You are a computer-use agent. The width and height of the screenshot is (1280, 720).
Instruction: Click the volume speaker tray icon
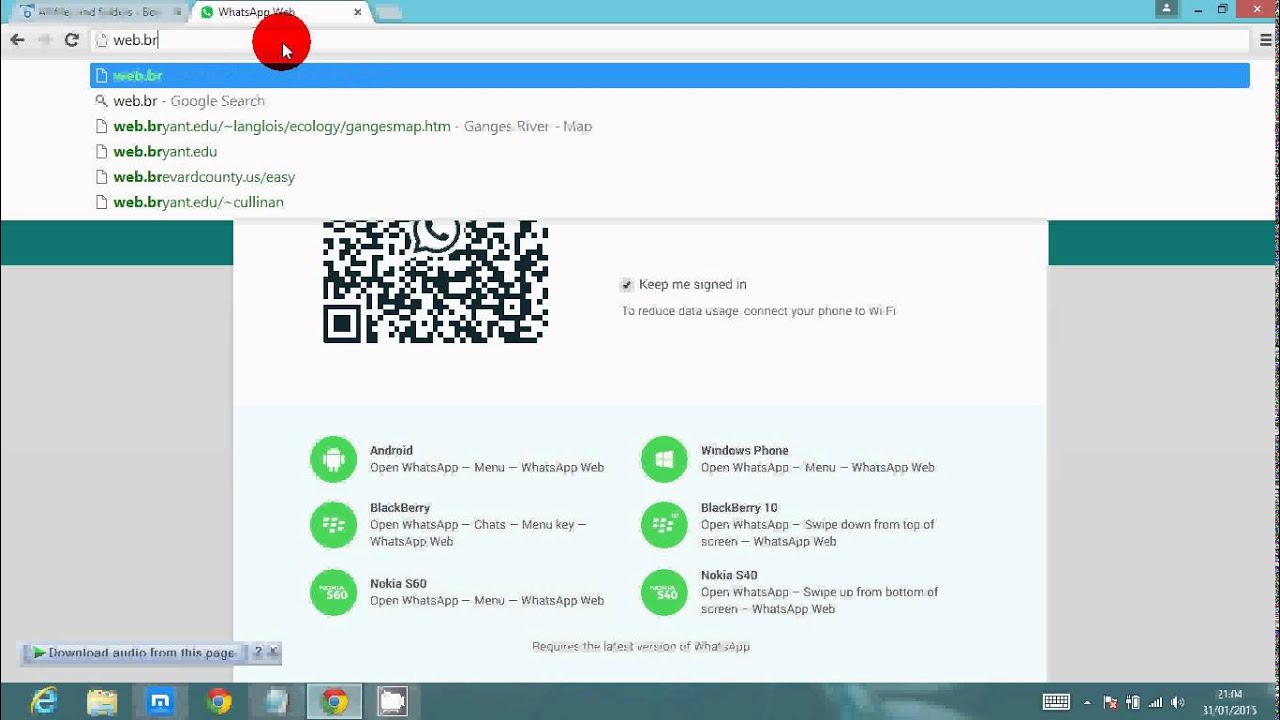[1178, 703]
